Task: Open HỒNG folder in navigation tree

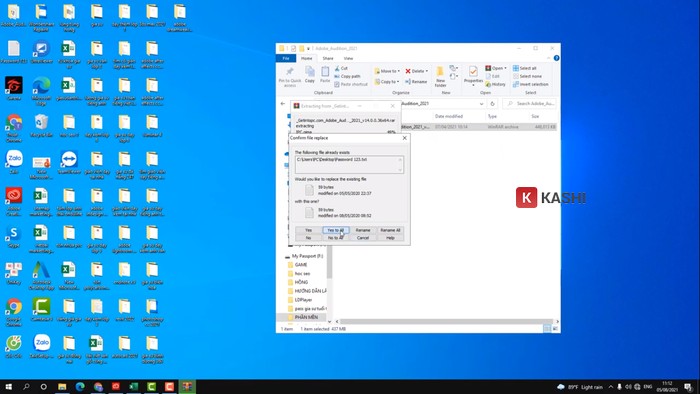Action: click(301, 282)
